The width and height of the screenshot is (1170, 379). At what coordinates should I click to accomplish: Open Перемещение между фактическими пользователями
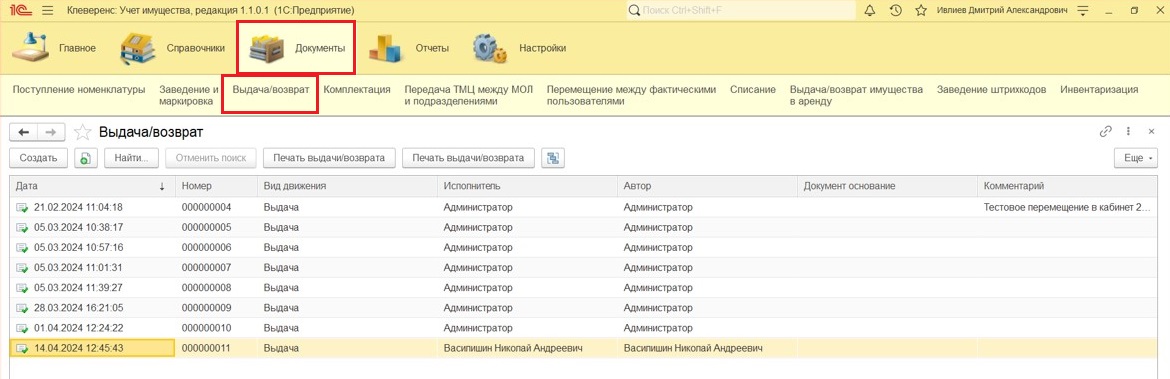[x=631, y=95]
